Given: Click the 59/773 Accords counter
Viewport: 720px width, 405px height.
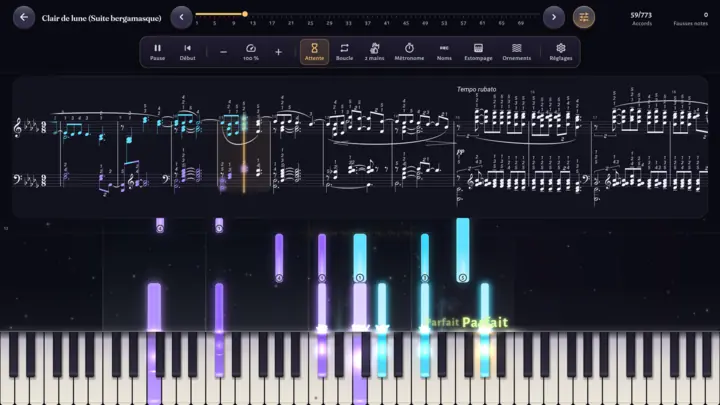Looking at the screenshot, I should click(641, 18).
